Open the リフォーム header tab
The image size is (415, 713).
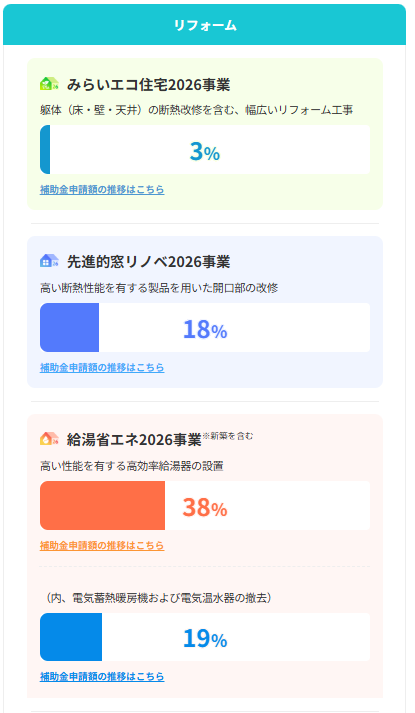(205, 25)
